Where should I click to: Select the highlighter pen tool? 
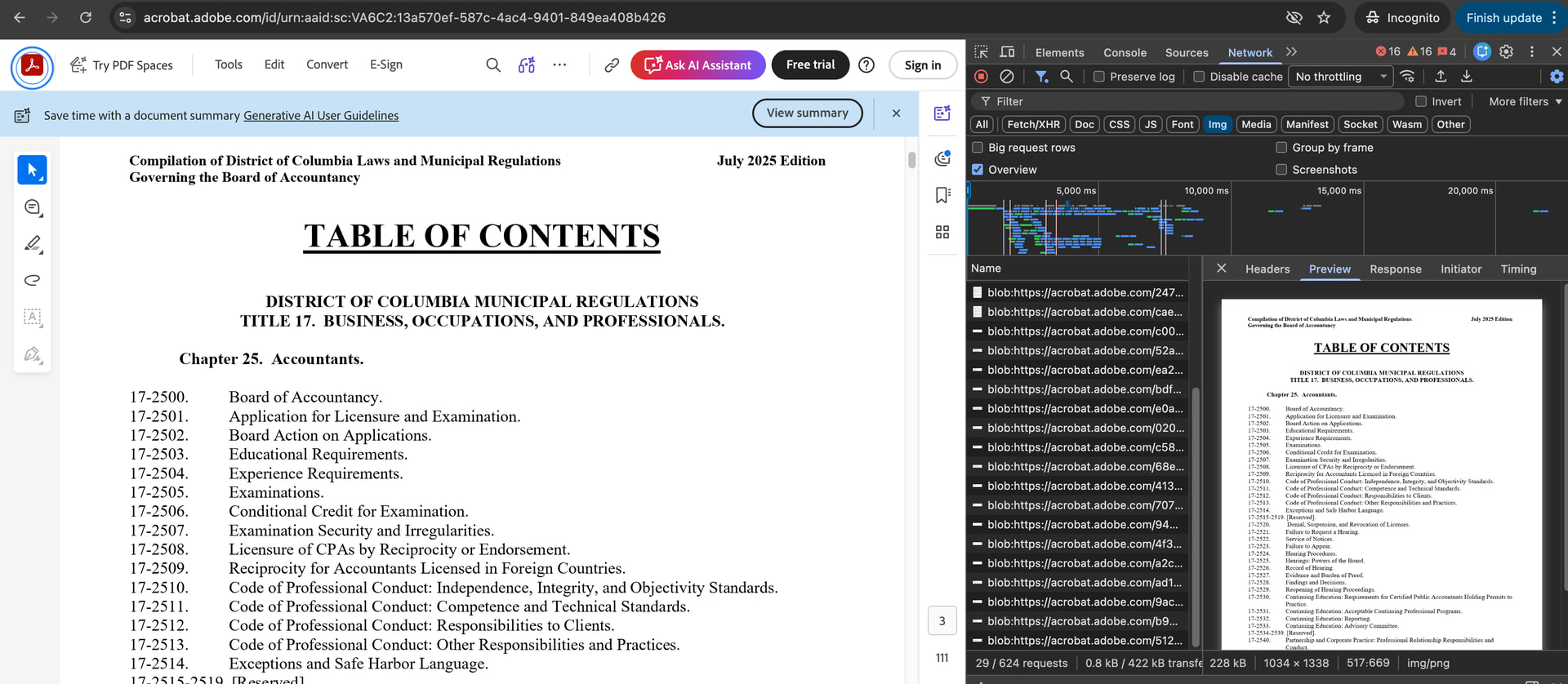click(32, 244)
